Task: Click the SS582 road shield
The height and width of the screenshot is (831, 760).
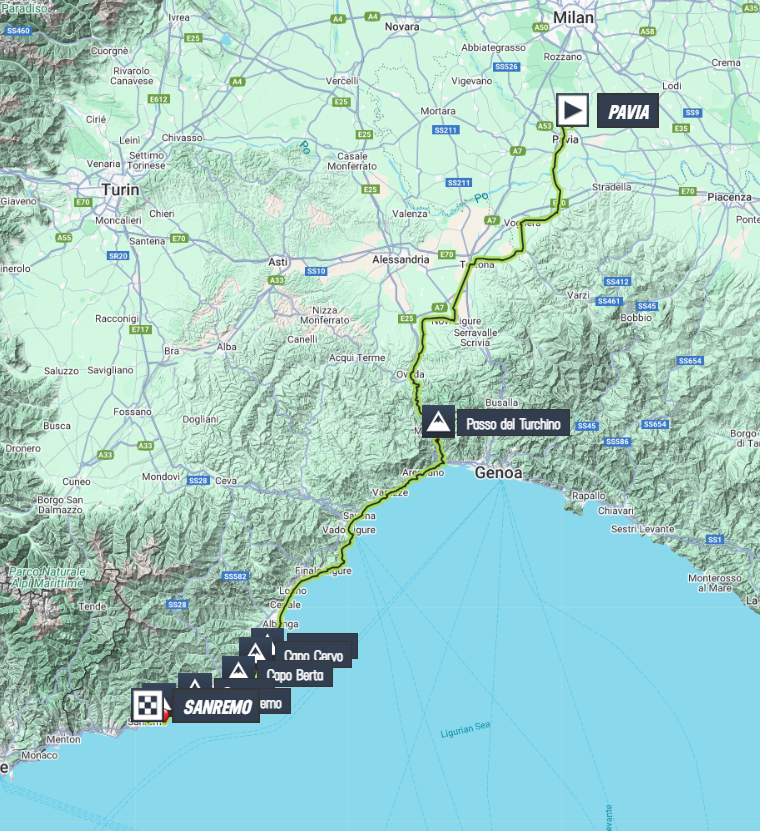Action: coord(236,576)
